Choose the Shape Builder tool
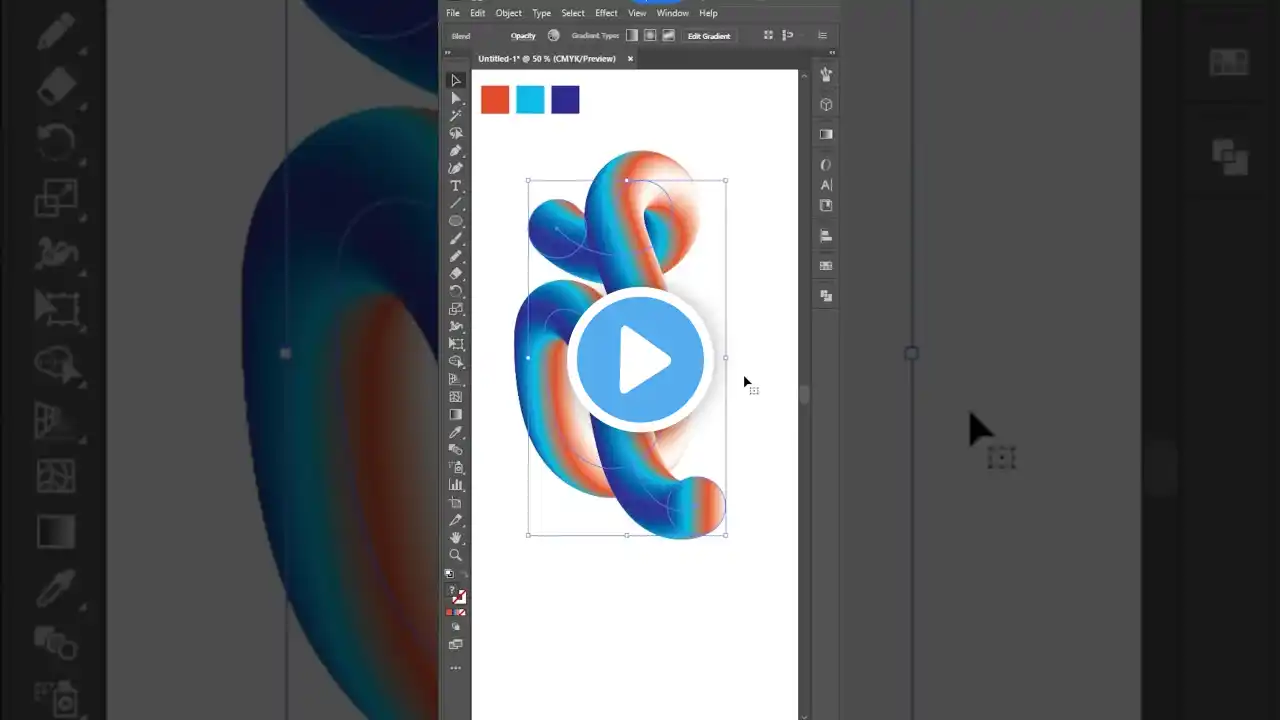 click(456, 361)
